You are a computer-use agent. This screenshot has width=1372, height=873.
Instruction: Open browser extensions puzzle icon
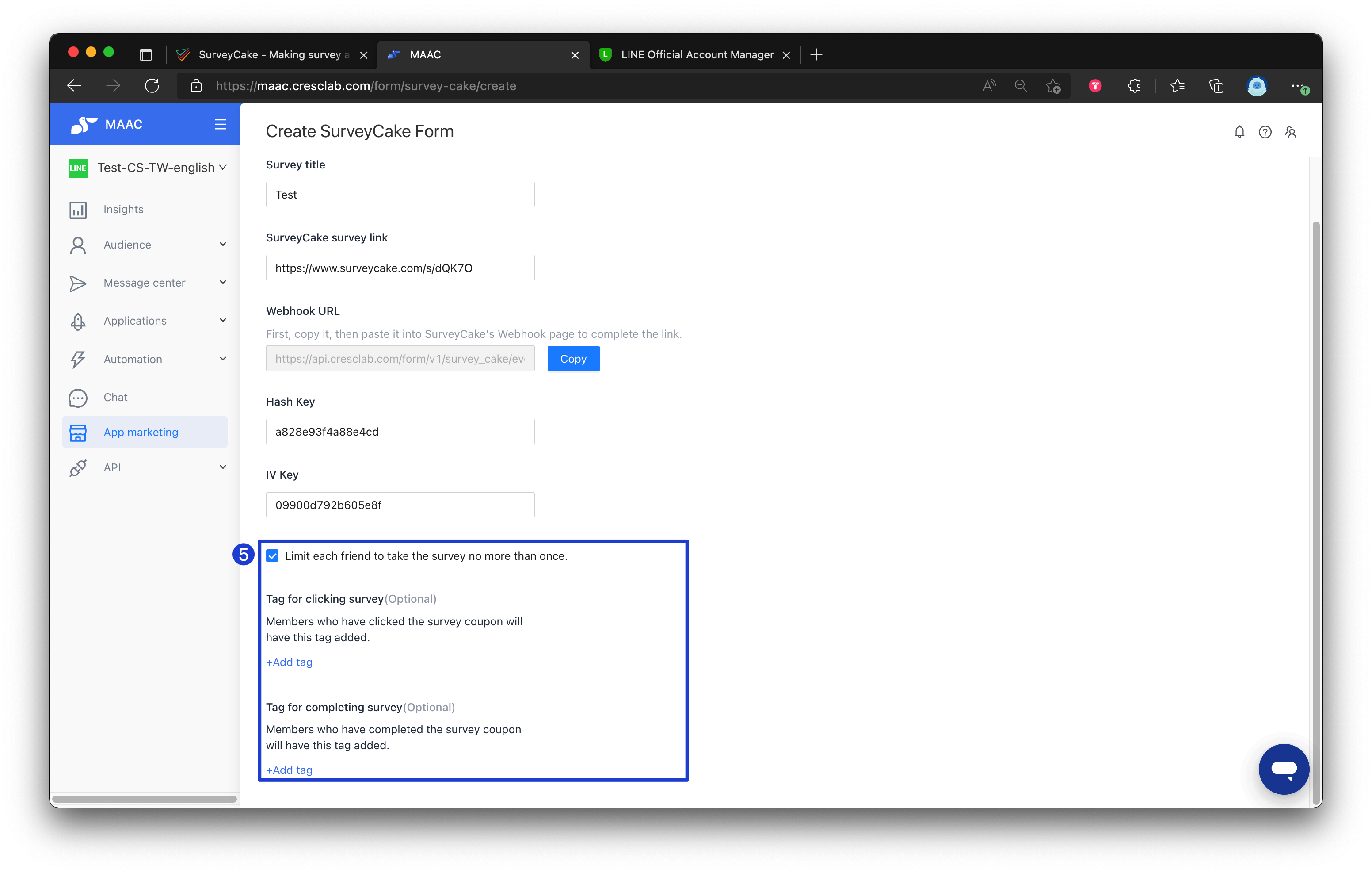pyautogui.click(x=1134, y=85)
